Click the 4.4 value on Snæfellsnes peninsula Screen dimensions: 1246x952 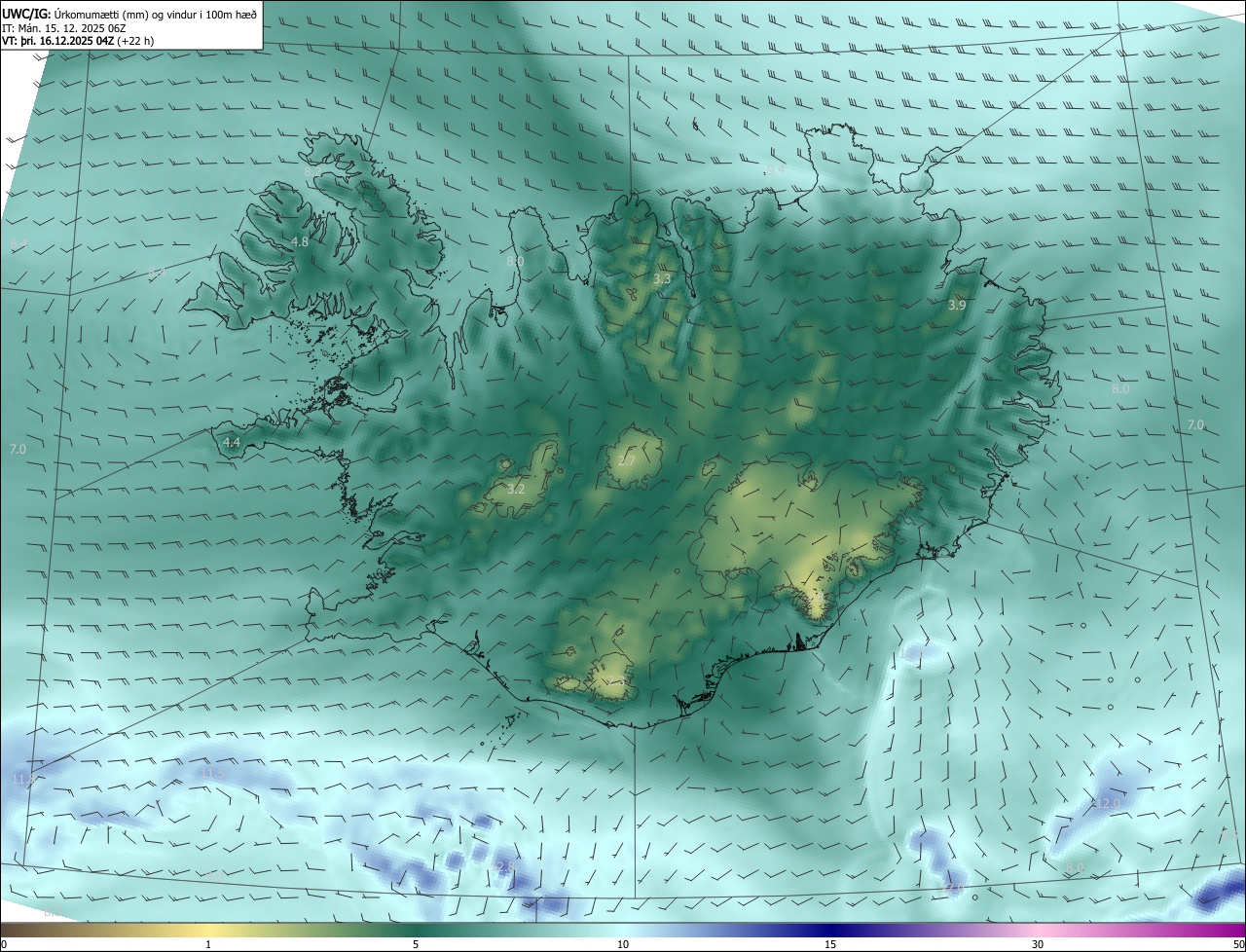coord(232,442)
